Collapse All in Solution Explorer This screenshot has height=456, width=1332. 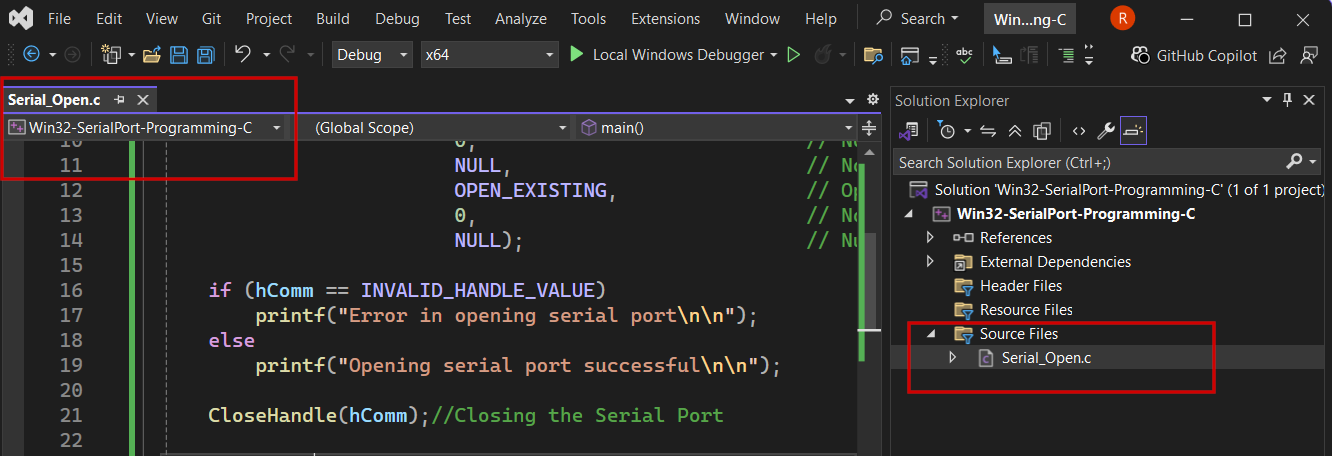(x=1015, y=130)
